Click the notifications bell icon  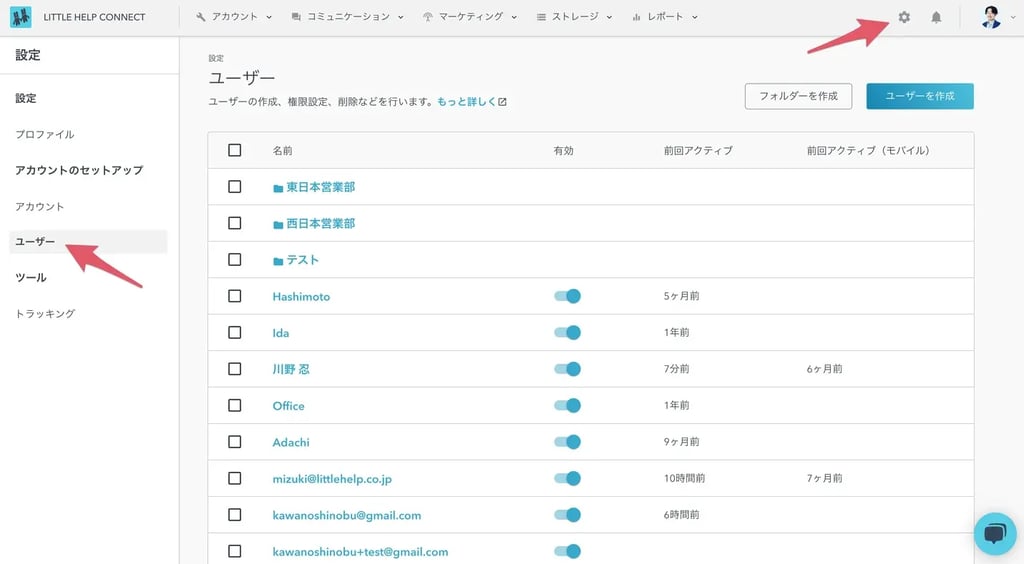pyautogui.click(x=936, y=17)
